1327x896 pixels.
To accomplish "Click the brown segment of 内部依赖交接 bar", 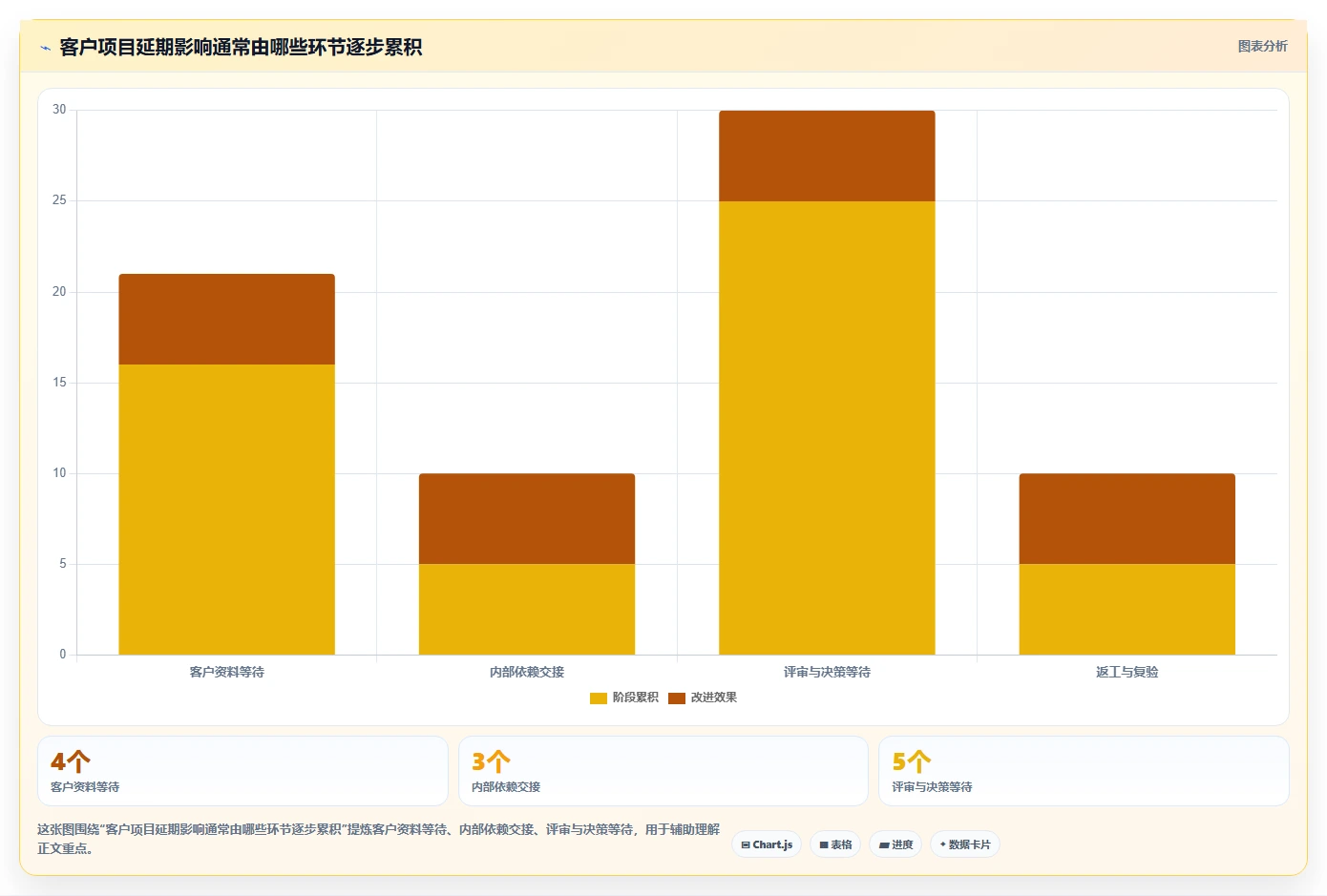I will [527, 518].
